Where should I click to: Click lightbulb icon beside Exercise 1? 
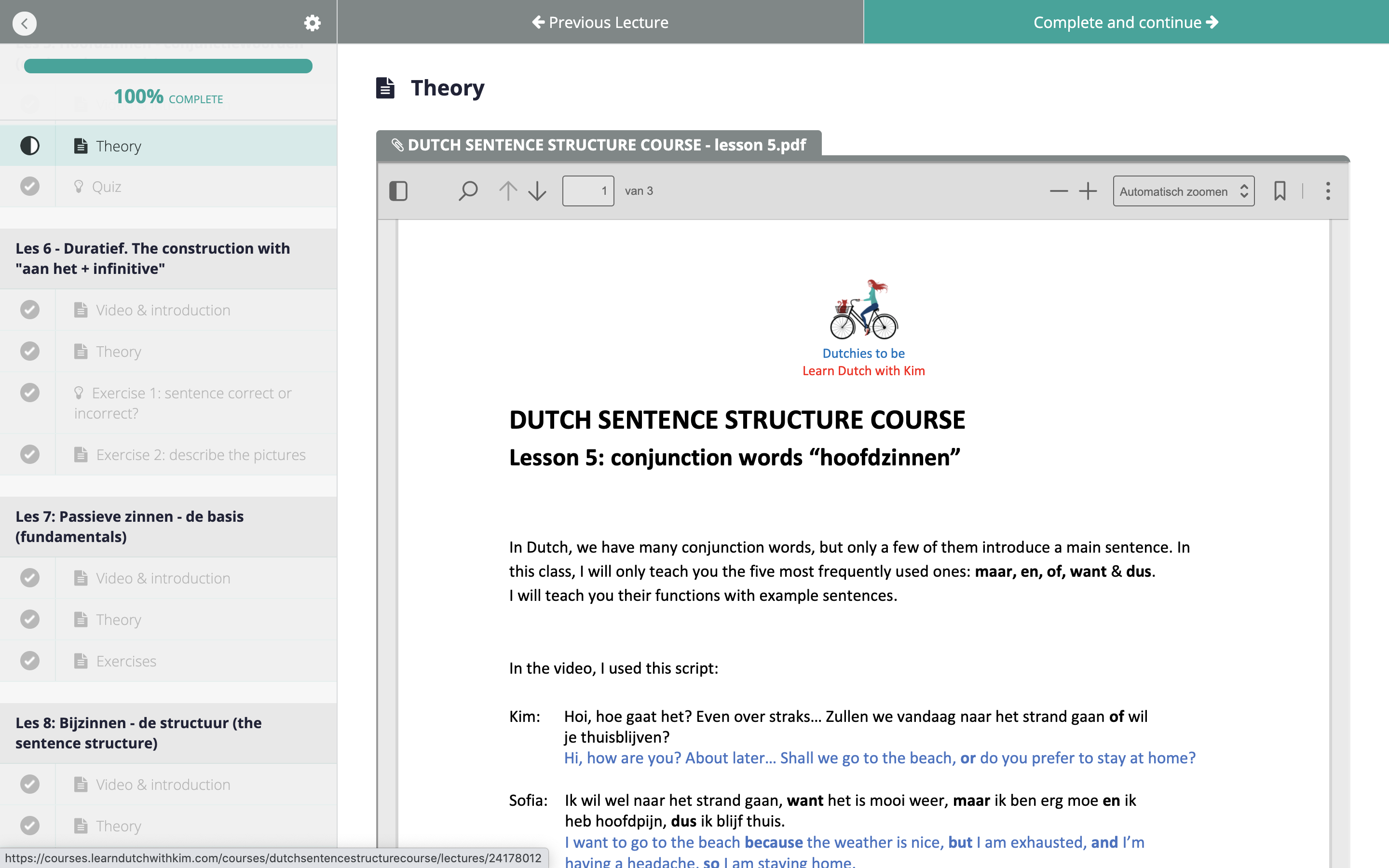(x=79, y=393)
